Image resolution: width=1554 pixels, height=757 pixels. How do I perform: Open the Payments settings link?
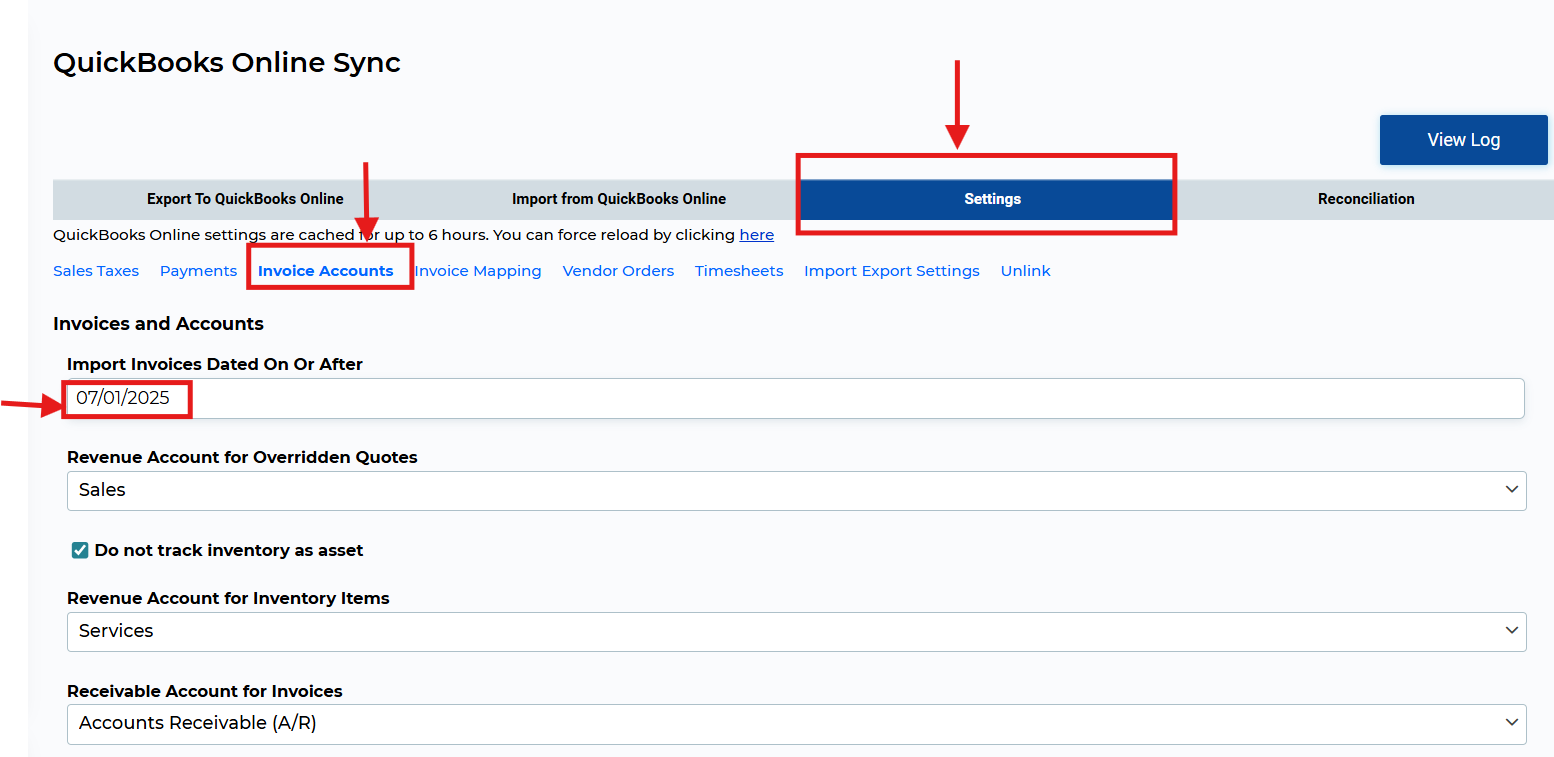point(198,271)
